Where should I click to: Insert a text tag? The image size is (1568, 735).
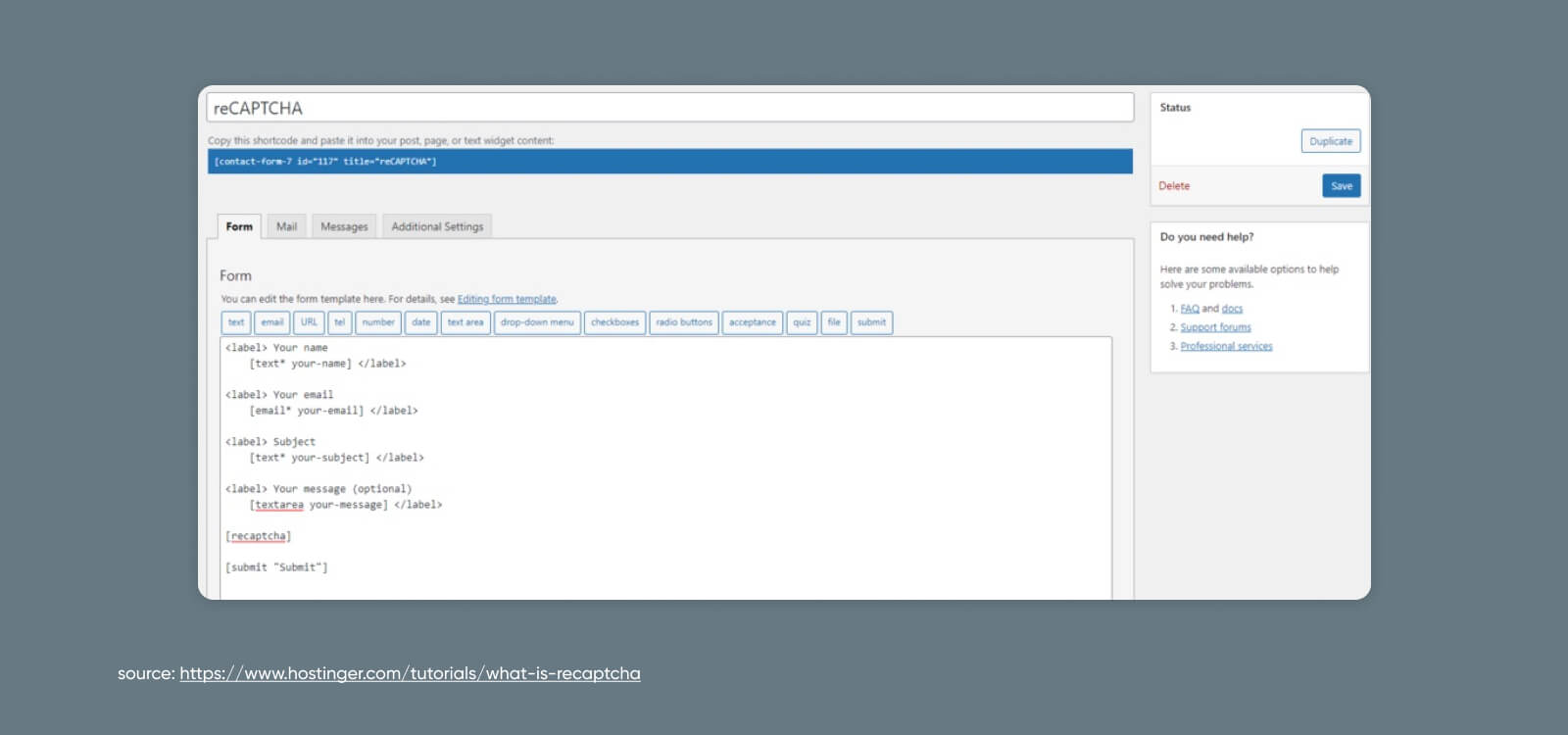236,322
